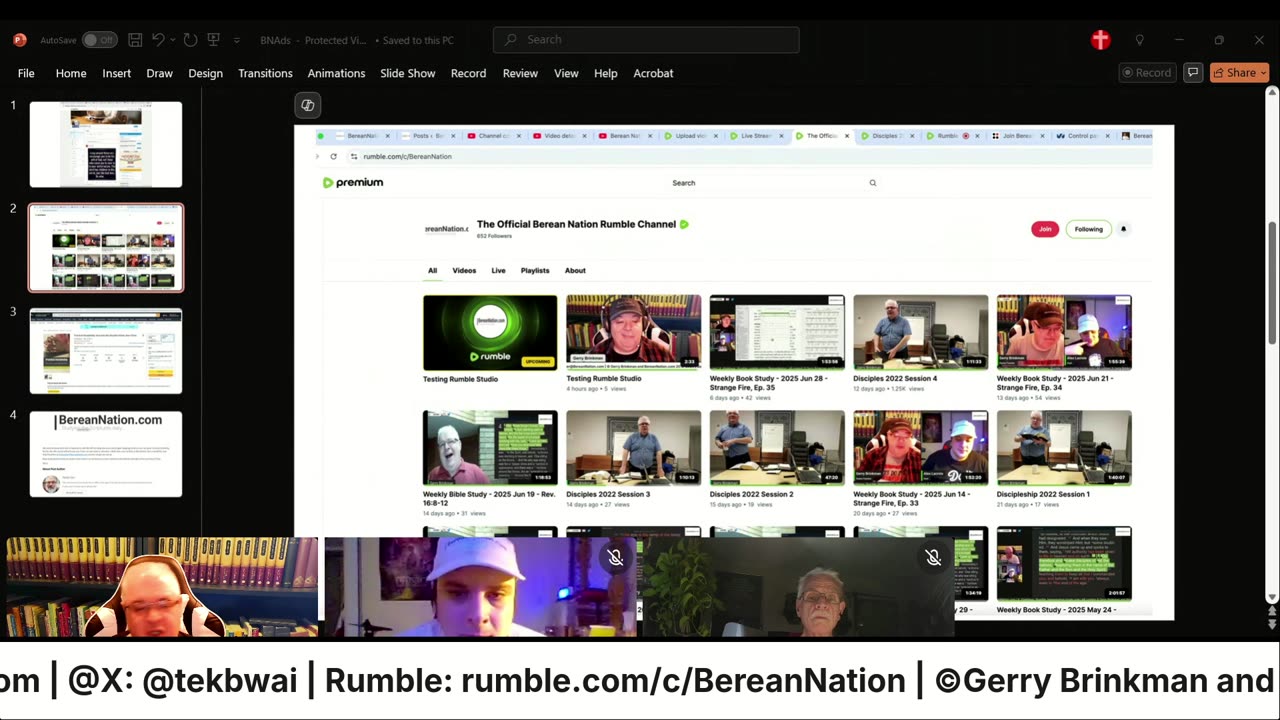Open the green Rumble Studio upcoming thumbnail
Image resolution: width=1280 pixels, height=720 pixels.
pos(490,332)
